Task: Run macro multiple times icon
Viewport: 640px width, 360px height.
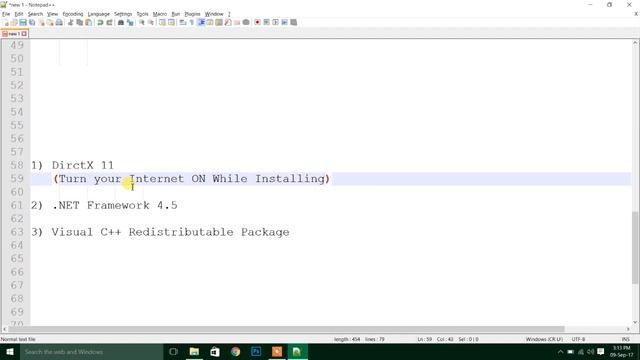Action: coord(284,22)
